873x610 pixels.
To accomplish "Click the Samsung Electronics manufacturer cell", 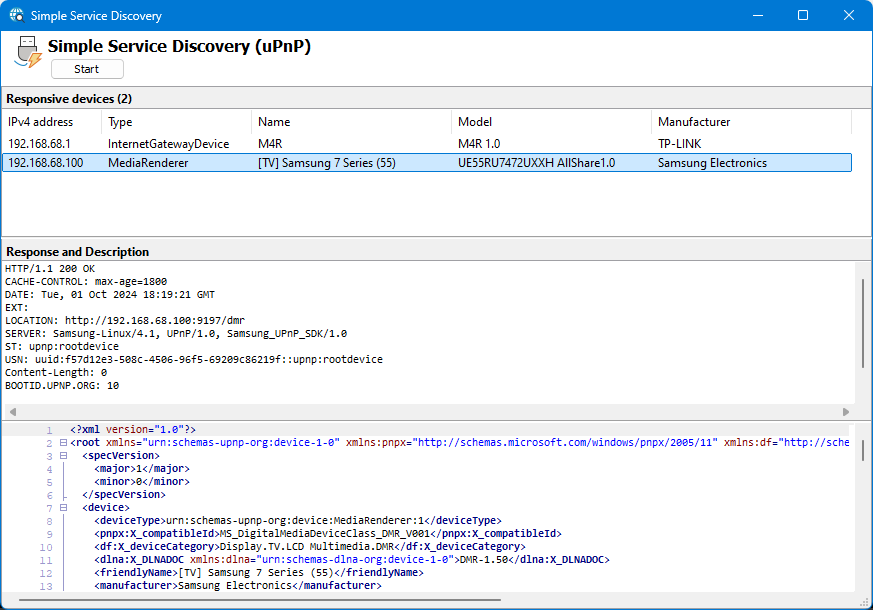I will 712,163.
